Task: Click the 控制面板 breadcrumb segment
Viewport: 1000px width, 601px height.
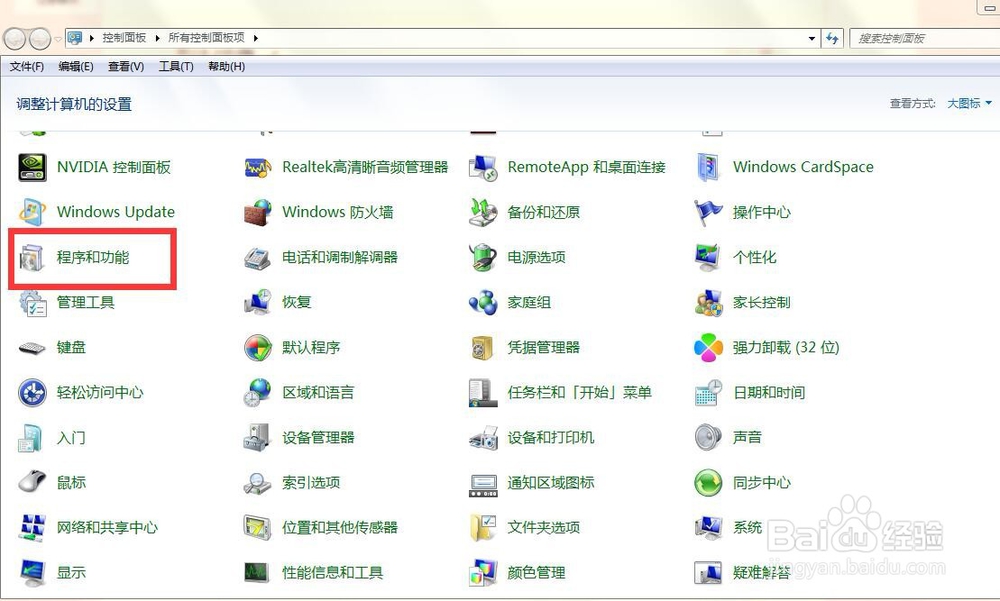Action: pyautogui.click(x=124, y=38)
